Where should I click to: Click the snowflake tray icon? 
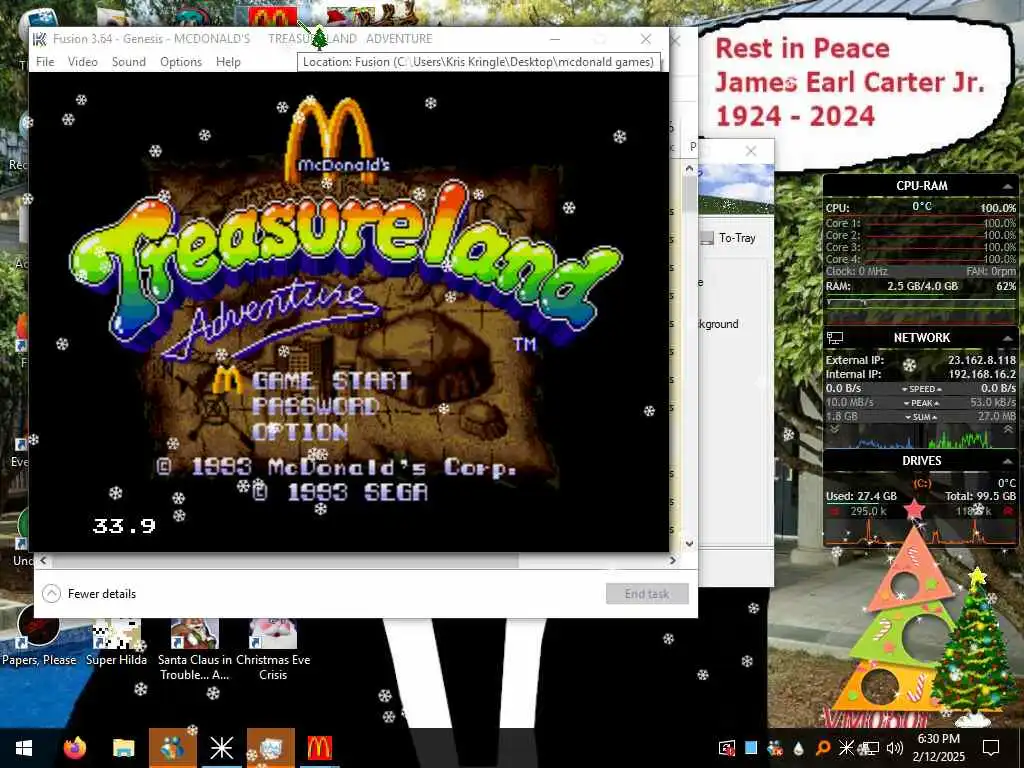846,748
